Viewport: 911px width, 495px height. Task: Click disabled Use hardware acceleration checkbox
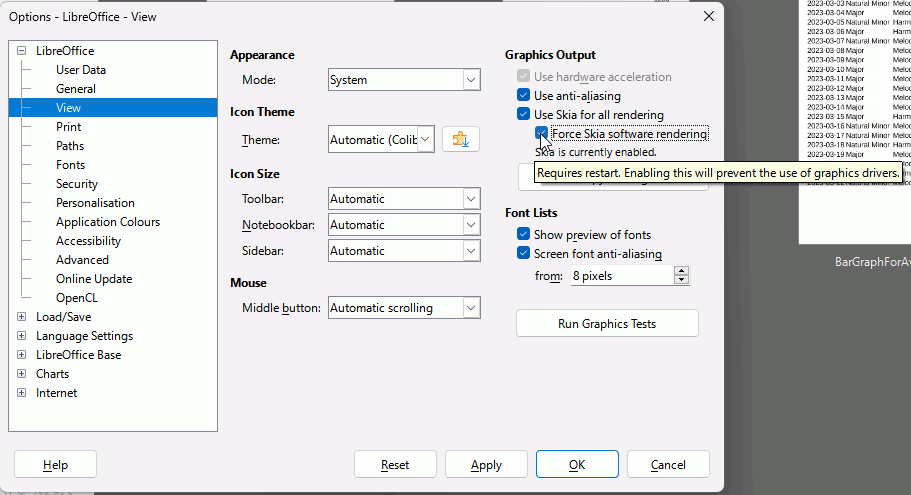pyautogui.click(x=523, y=76)
